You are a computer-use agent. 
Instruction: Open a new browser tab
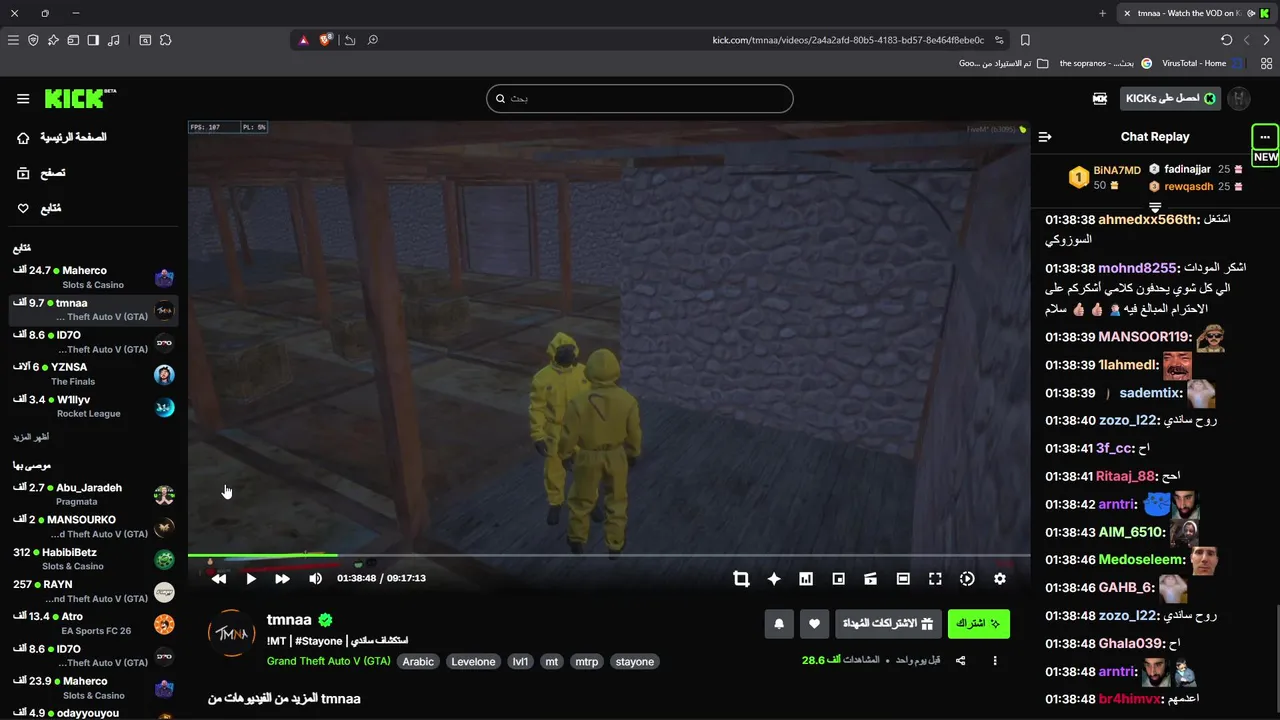pos(1102,13)
